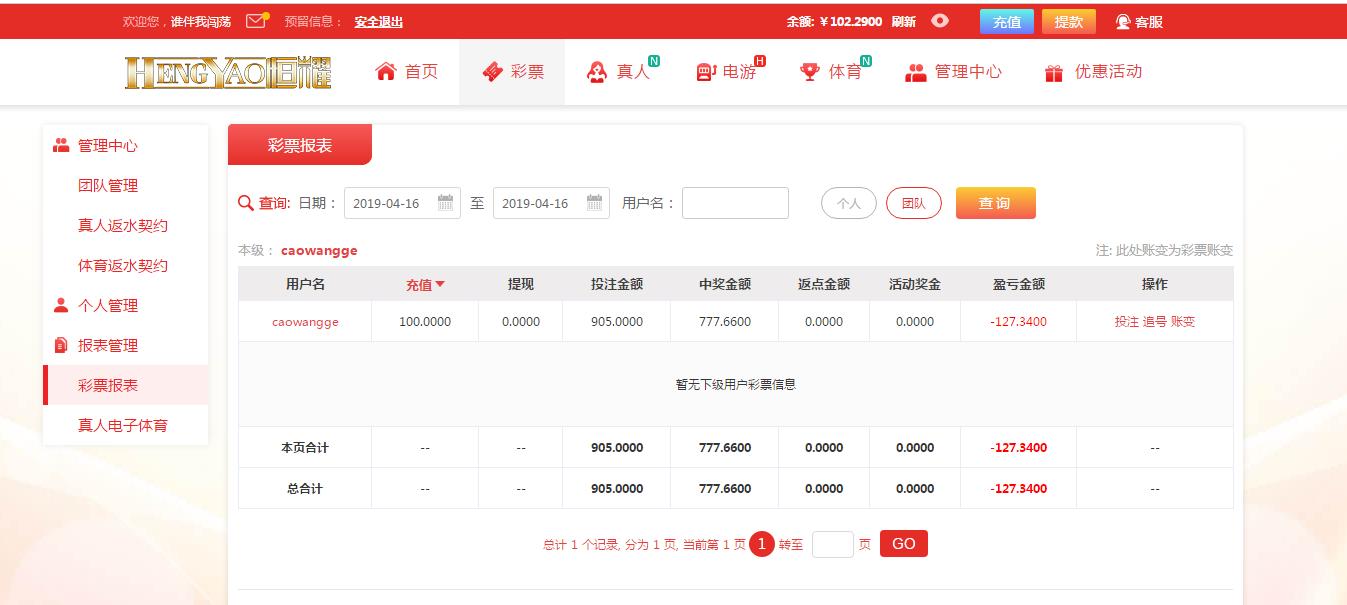Click the HengYao logo
This screenshot has width=1347, height=605.
coord(228,72)
